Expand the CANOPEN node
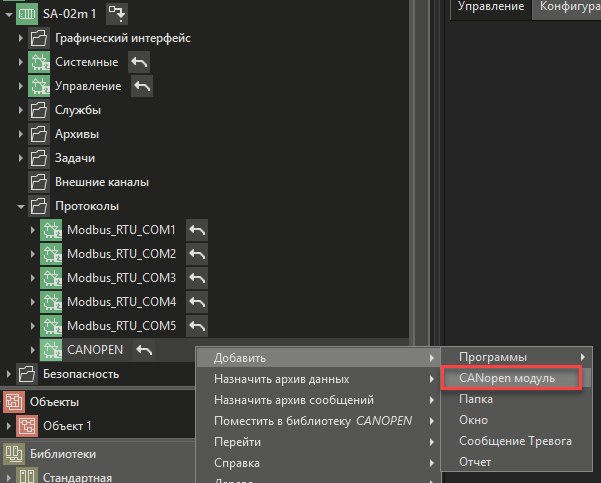 click(33, 350)
